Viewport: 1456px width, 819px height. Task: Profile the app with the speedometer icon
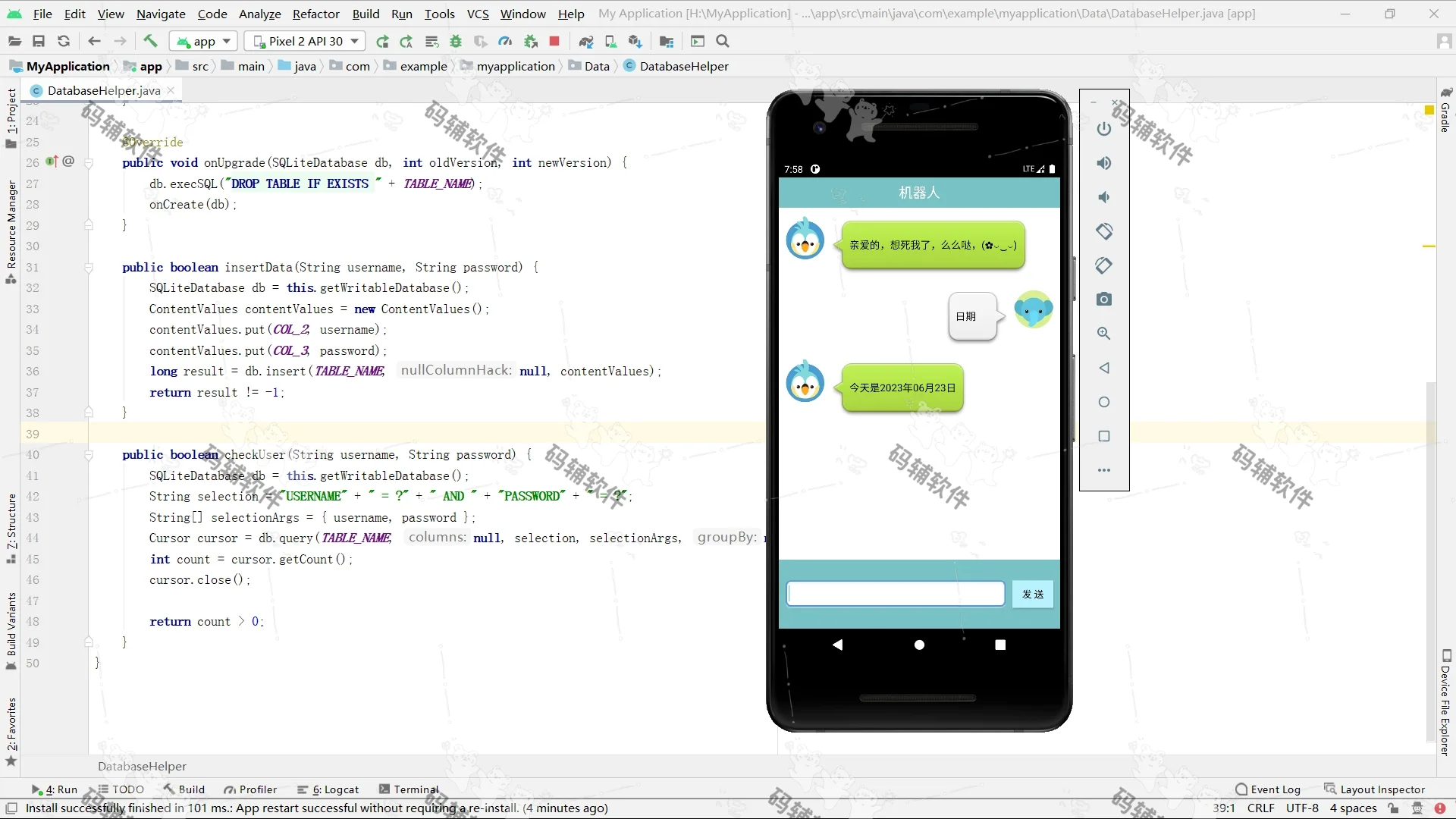coord(505,42)
